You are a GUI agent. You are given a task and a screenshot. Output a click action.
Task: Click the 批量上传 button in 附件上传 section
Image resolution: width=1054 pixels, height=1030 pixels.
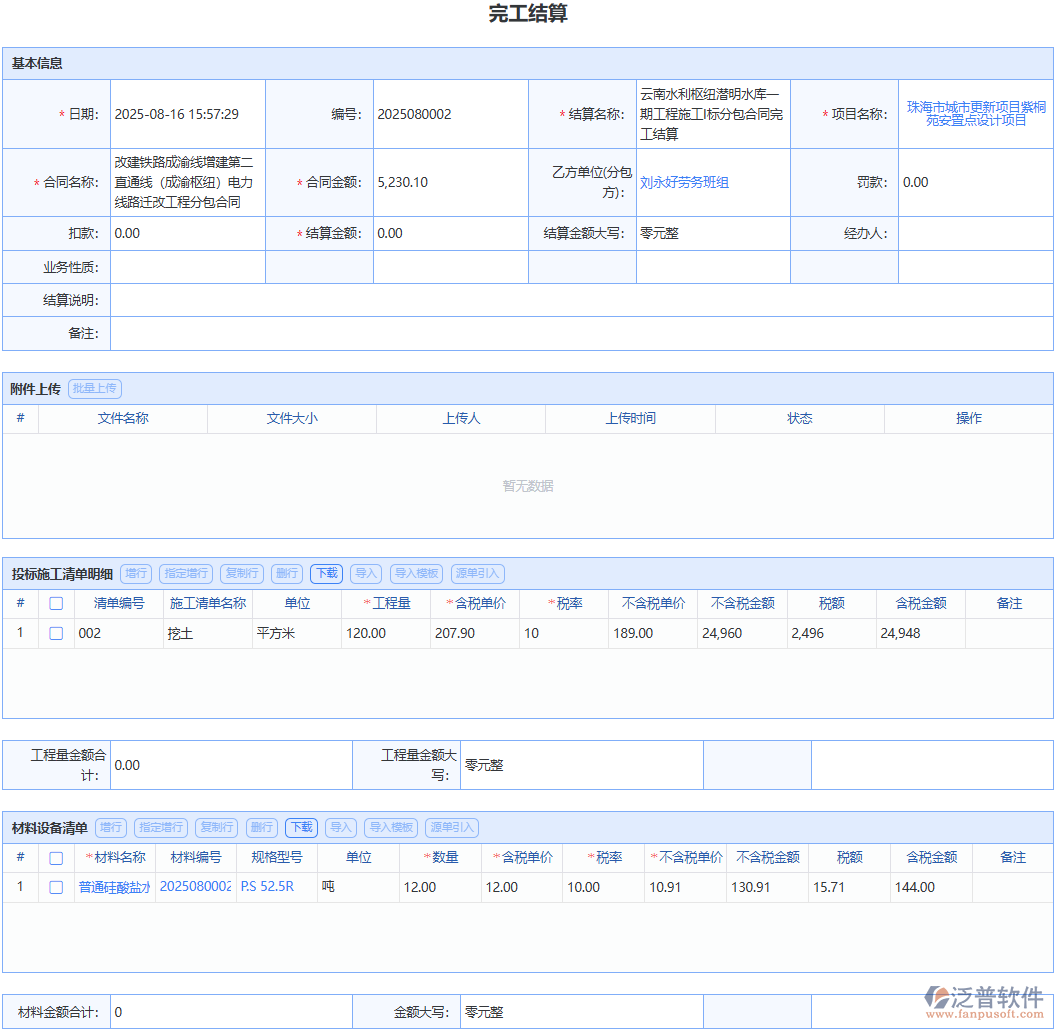(94, 388)
